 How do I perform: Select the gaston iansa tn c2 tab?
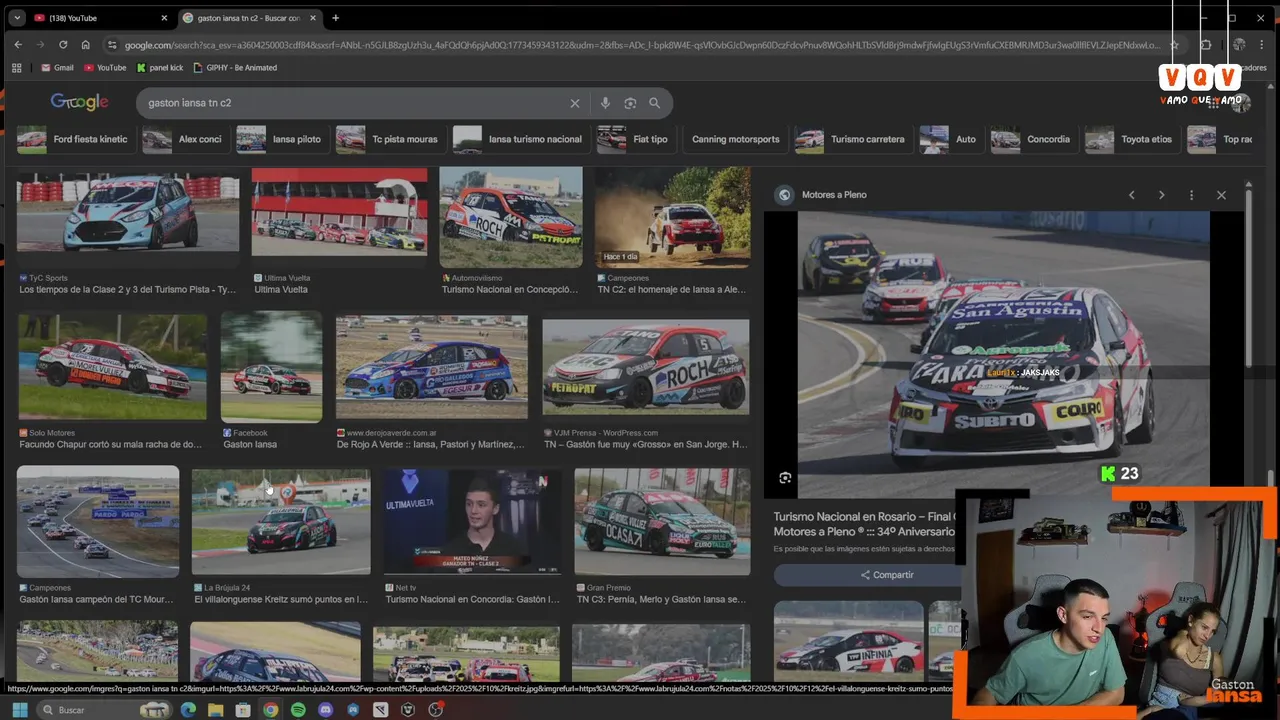coord(250,18)
